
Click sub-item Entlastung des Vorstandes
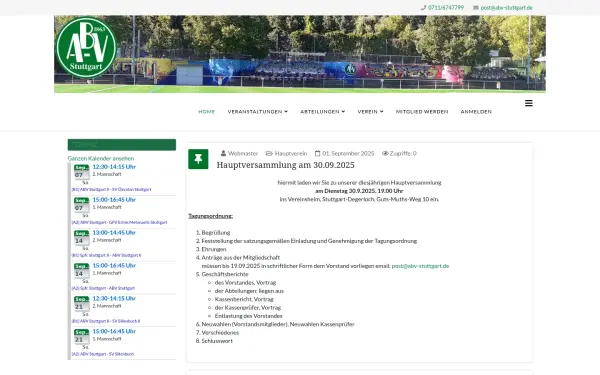point(248,316)
